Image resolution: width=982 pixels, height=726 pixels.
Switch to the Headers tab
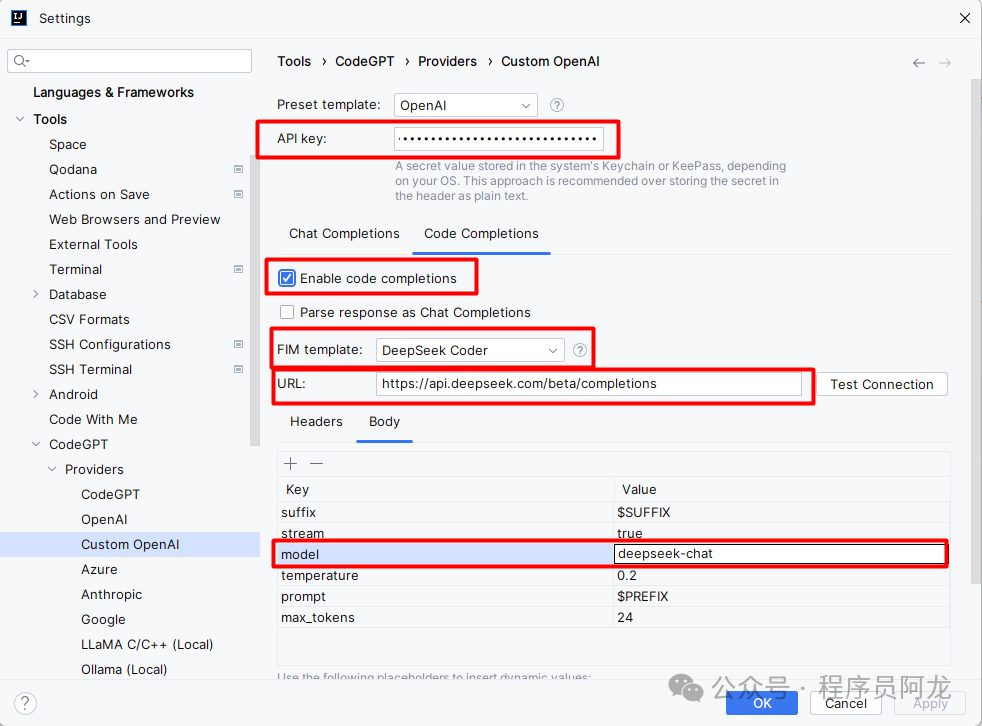coord(316,422)
